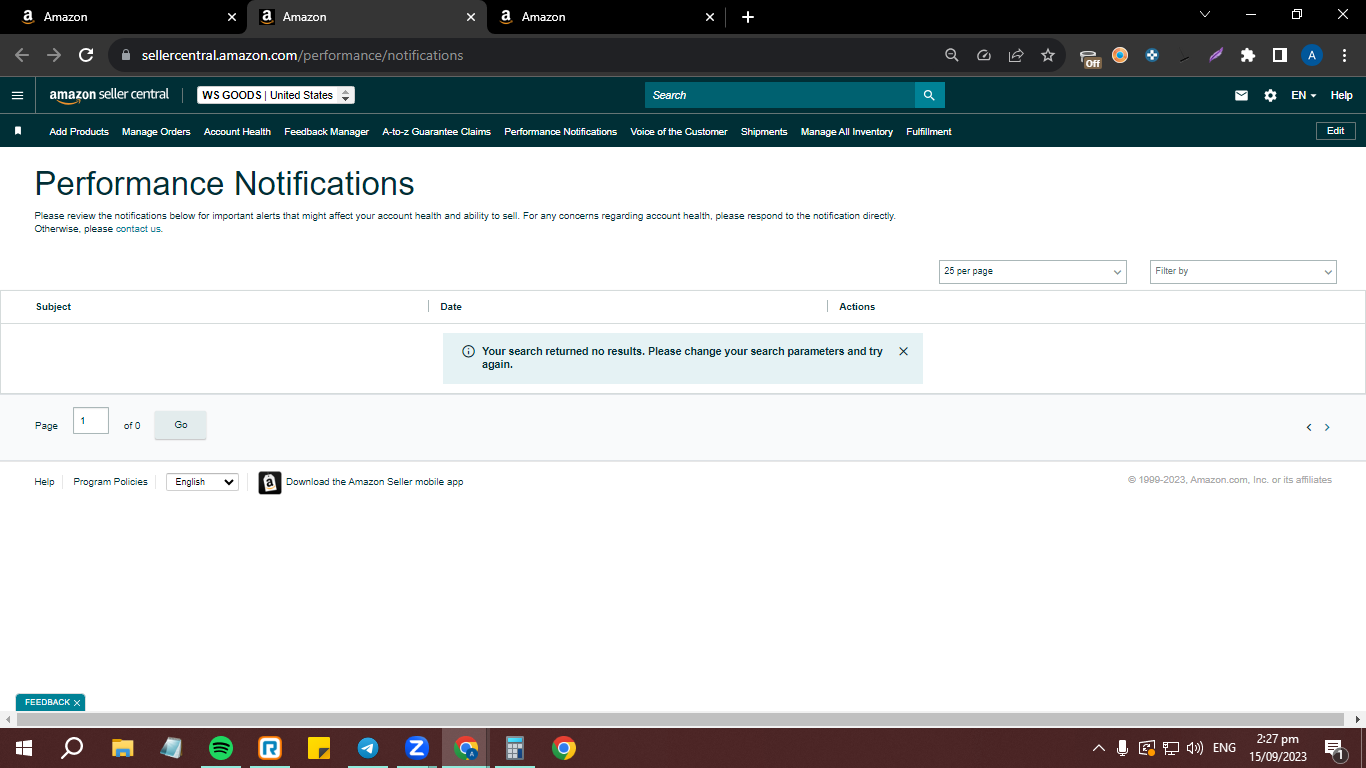Open Feedback Manager menu item
Image resolution: width=1366 pixels, height=768 pixels.
click(x=326, y=132)
